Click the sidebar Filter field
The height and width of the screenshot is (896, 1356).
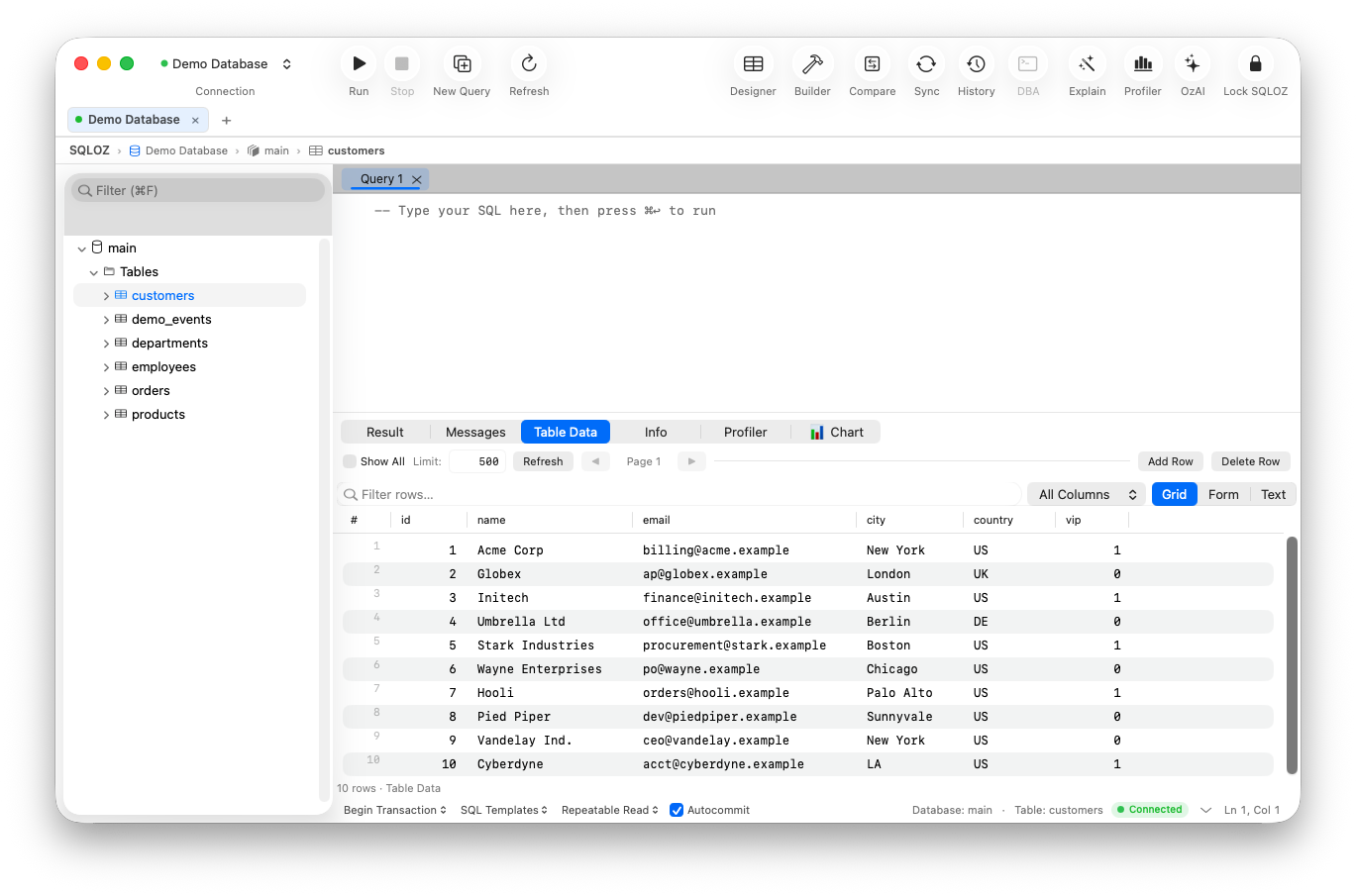(x=198, y=190)
